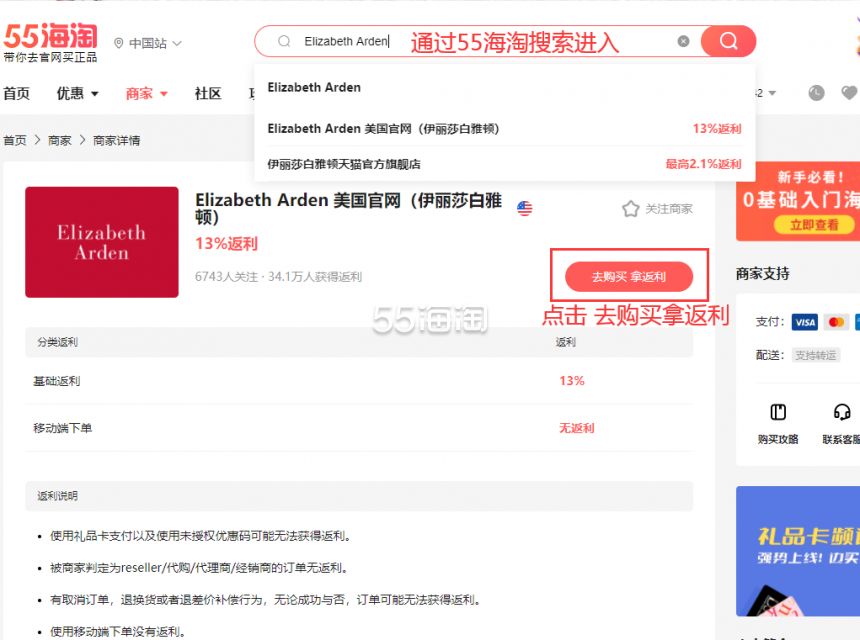Select the Elizabeth Arden 美国官网 suggestion
This screenshot has width=860, height=640.
[x=504, y=128]
